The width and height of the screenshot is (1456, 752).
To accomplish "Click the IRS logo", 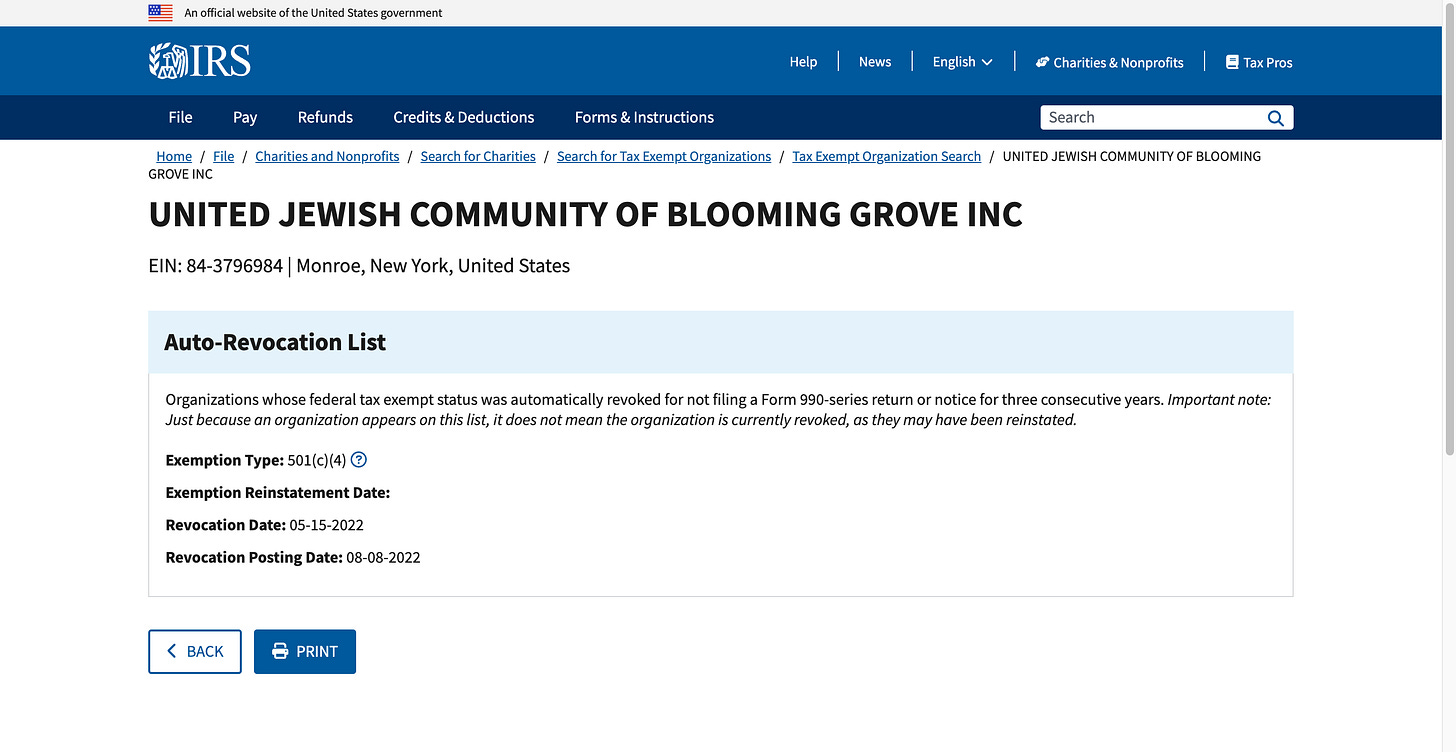I will pos(200,61).
